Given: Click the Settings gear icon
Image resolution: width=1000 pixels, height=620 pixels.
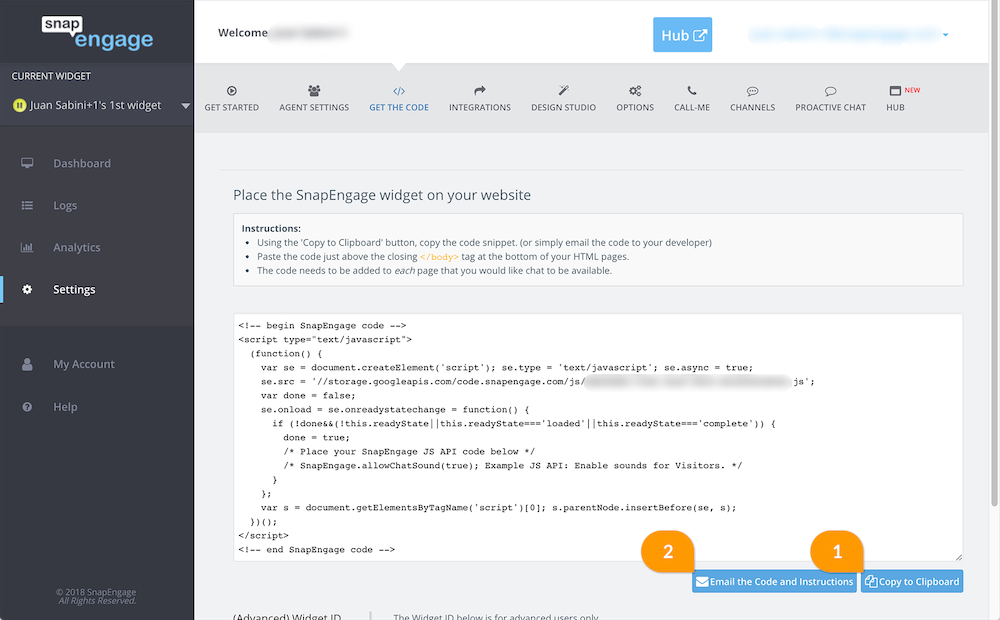Looking at the screenshot, I should pos(27,290).
